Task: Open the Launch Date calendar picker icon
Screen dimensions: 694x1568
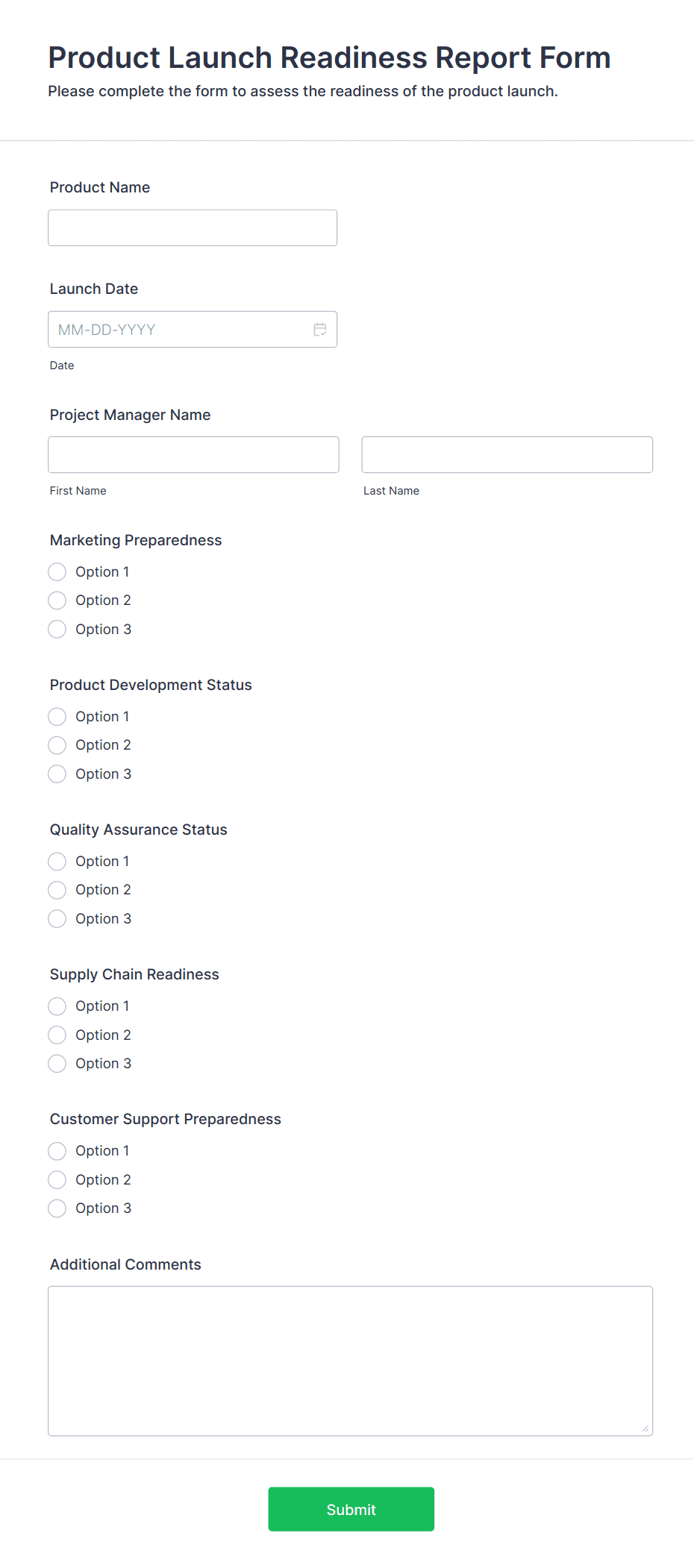Action: click(x=320, y=330)
